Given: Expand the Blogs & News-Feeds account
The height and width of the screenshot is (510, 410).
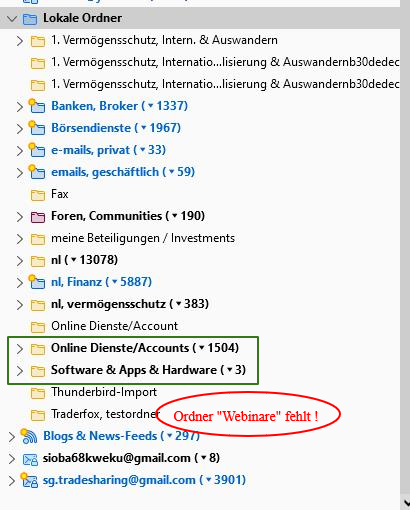Looking at the screenshot, I should coord(12,437).
